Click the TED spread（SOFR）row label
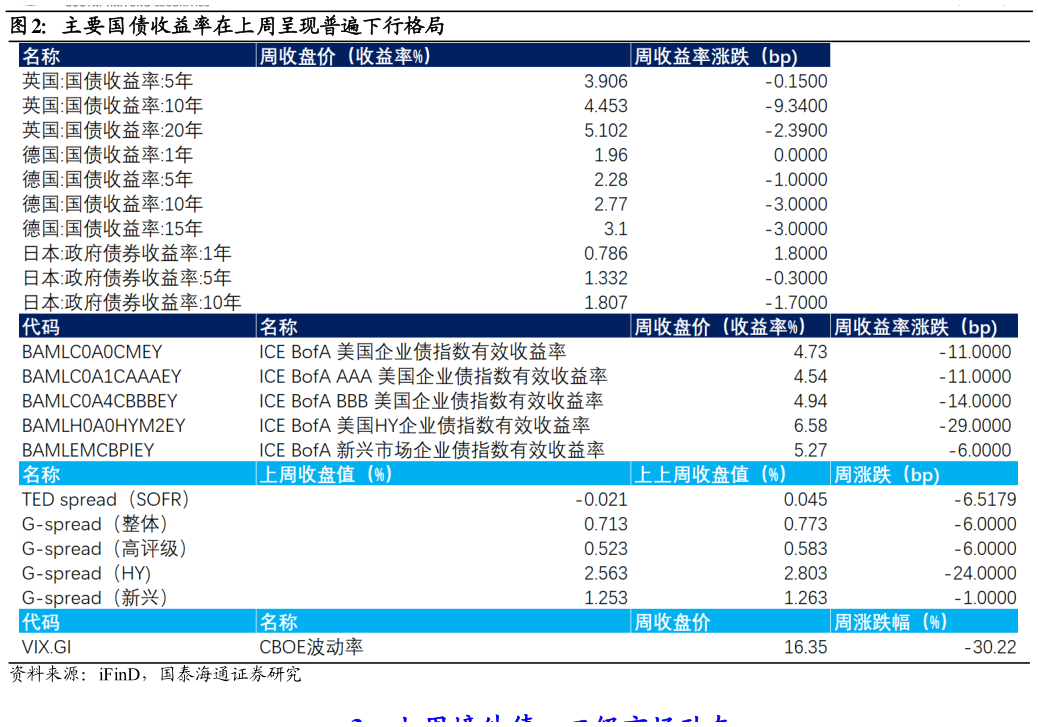Image resolution: width=1038 pixels, height=727 pixels. coord(106,499)
